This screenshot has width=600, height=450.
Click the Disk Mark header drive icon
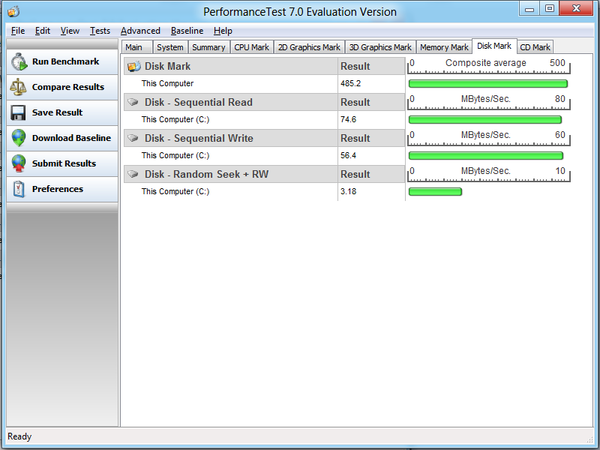point(133,66)
